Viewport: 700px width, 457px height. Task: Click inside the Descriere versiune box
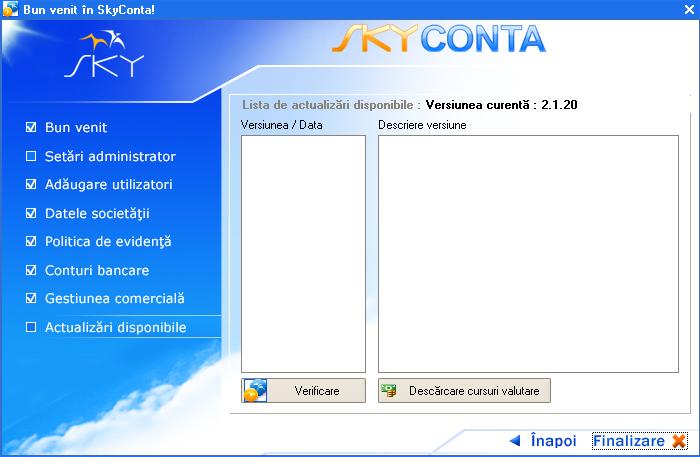coord(529,254)
